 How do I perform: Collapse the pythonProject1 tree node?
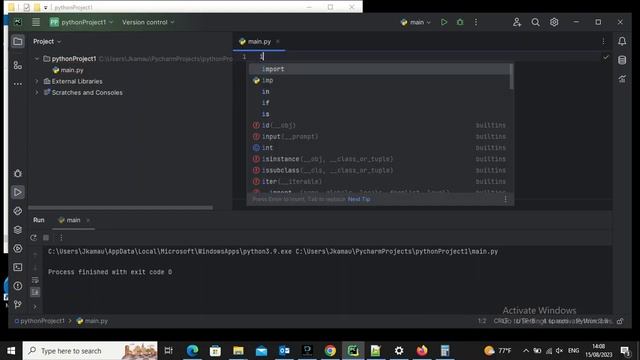(x=37, y=59)
